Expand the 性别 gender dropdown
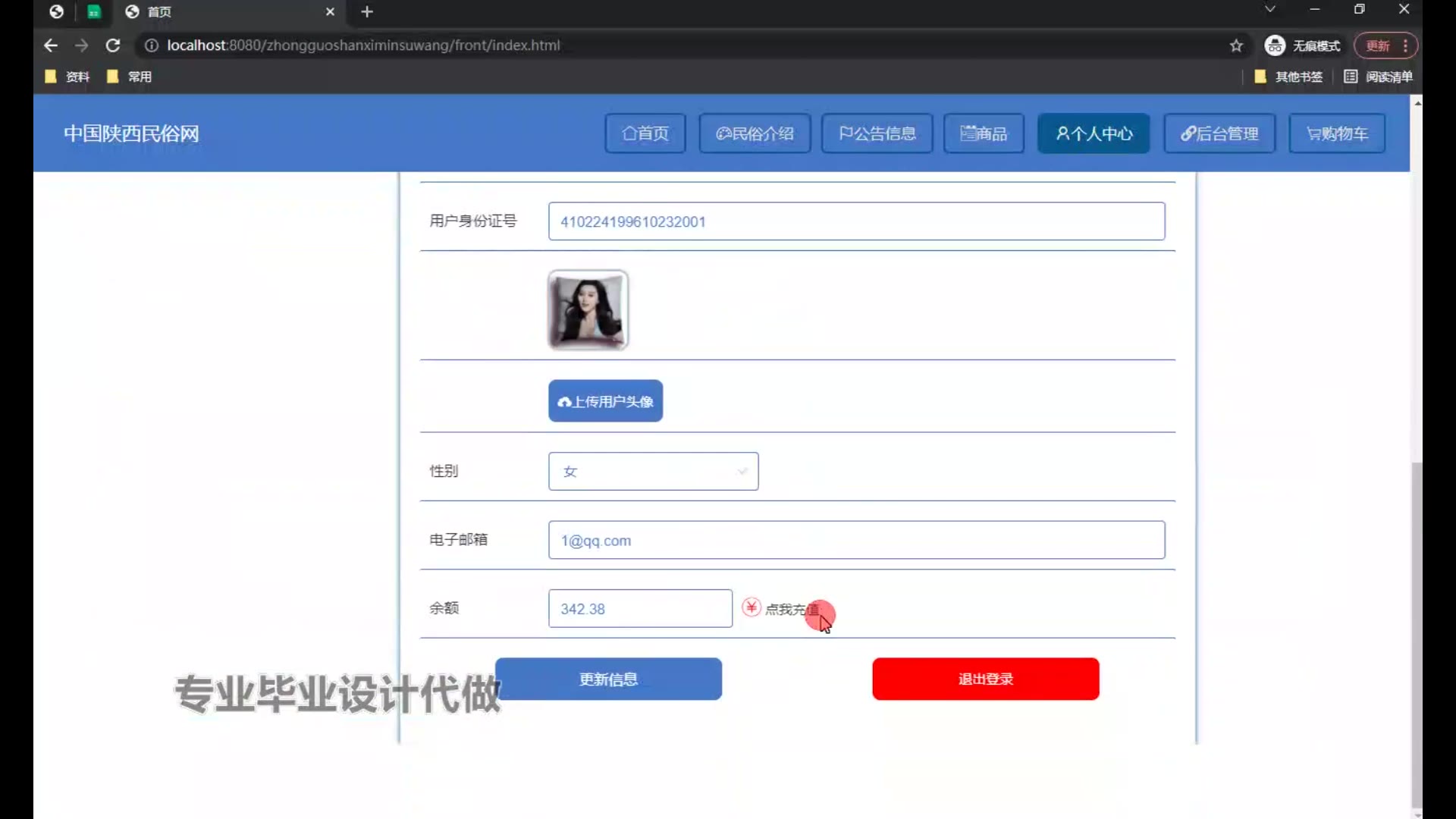 tap(653, 472)
